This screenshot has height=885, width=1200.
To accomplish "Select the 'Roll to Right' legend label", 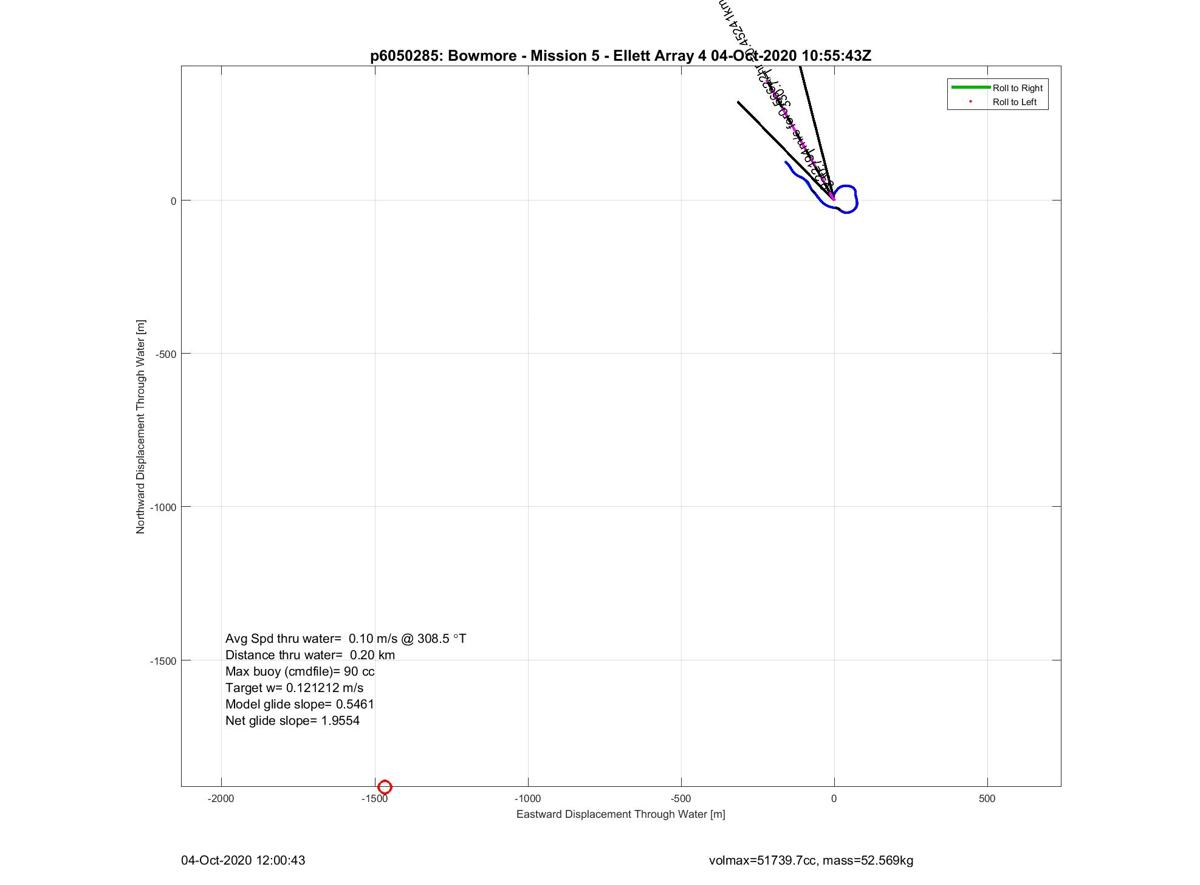I will click(1017, 88).
